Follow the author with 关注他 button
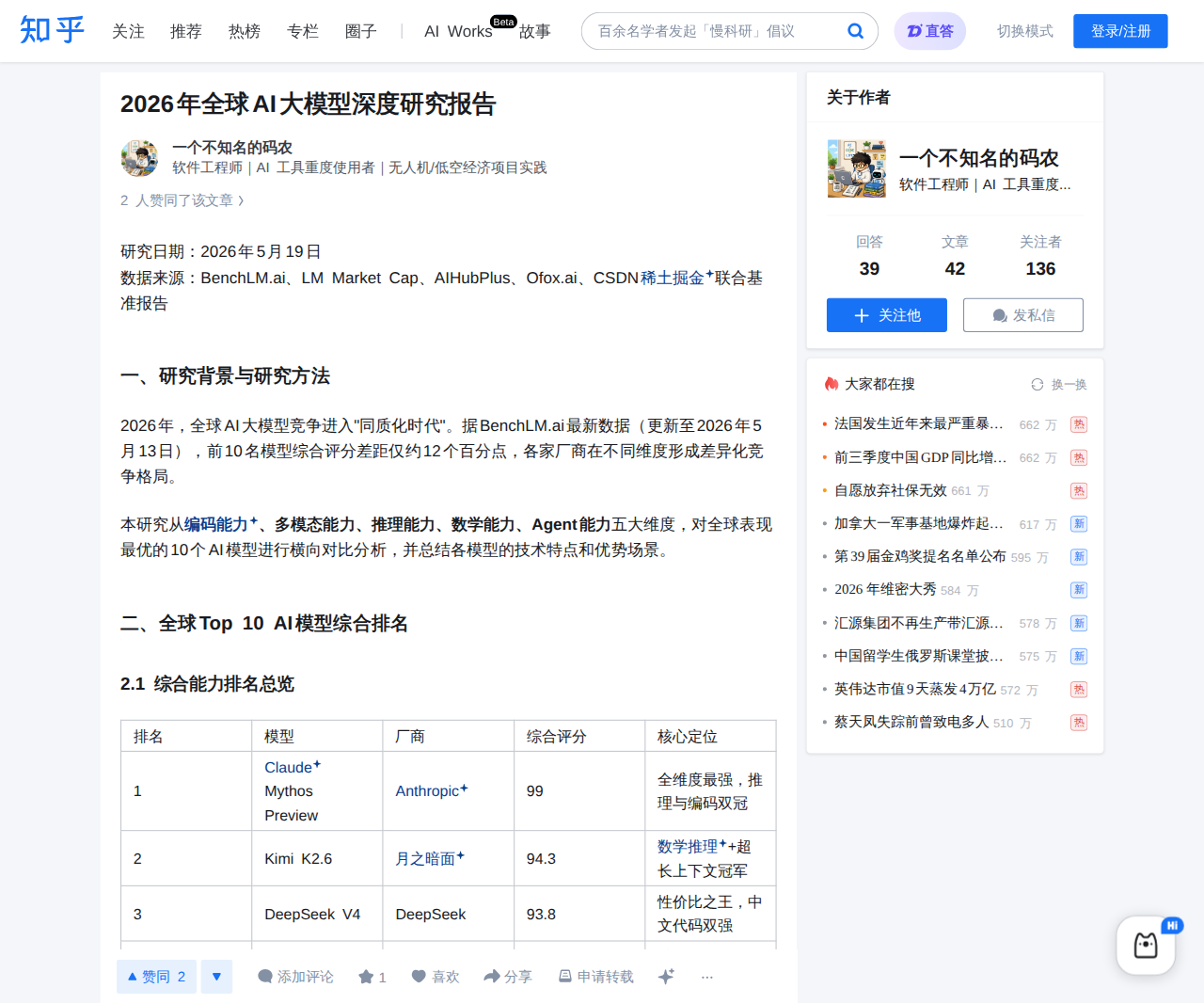 (x=887, y=315)
